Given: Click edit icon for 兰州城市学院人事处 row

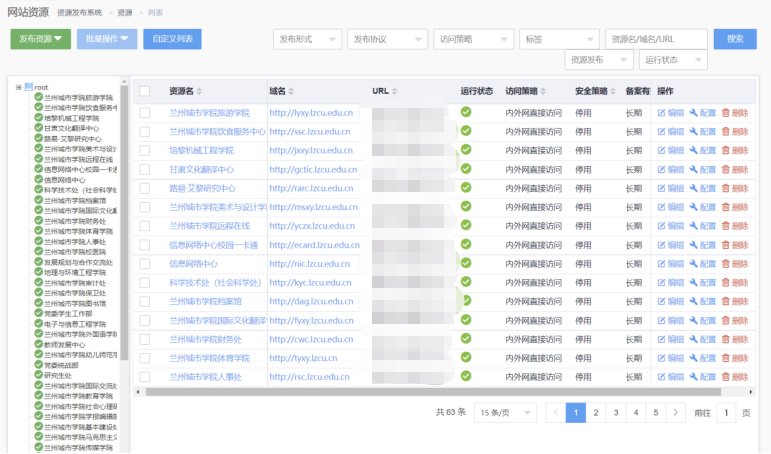Looking at the screenshot, I should (661, 376).
